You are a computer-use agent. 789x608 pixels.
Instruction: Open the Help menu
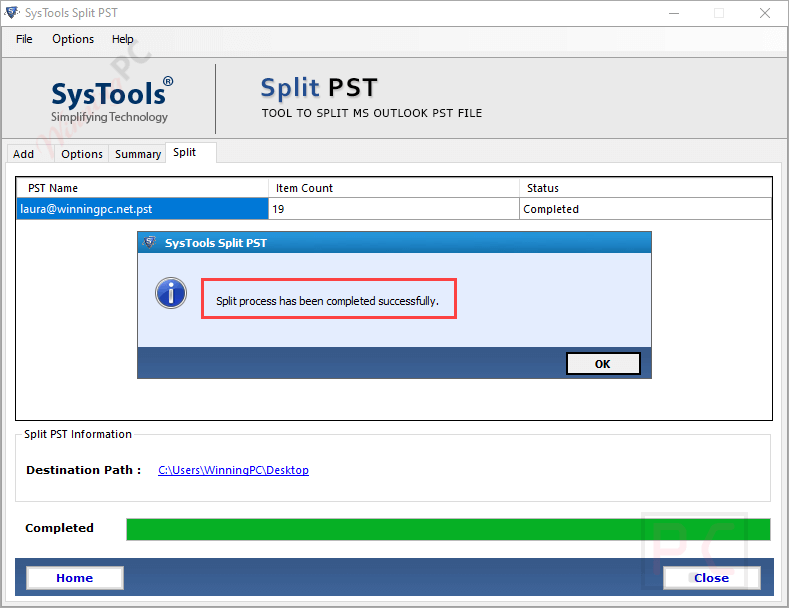click(123, 39)
